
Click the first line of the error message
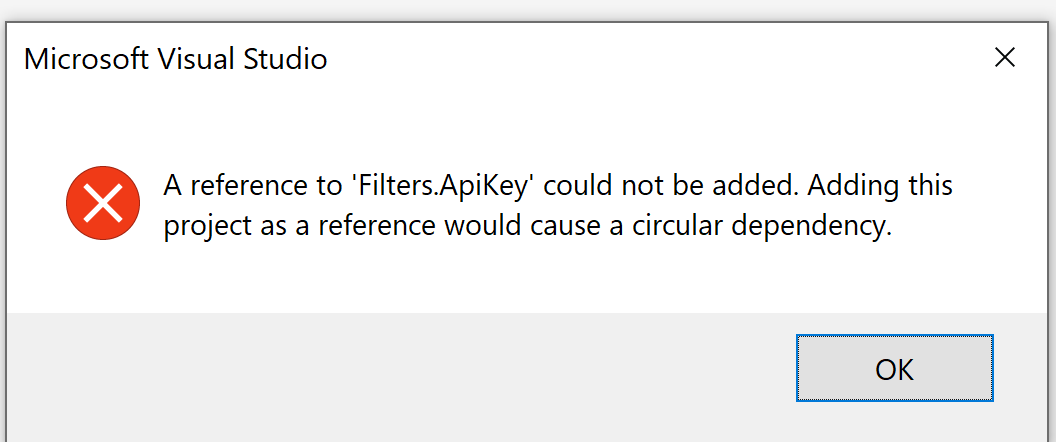pos(558,185)
